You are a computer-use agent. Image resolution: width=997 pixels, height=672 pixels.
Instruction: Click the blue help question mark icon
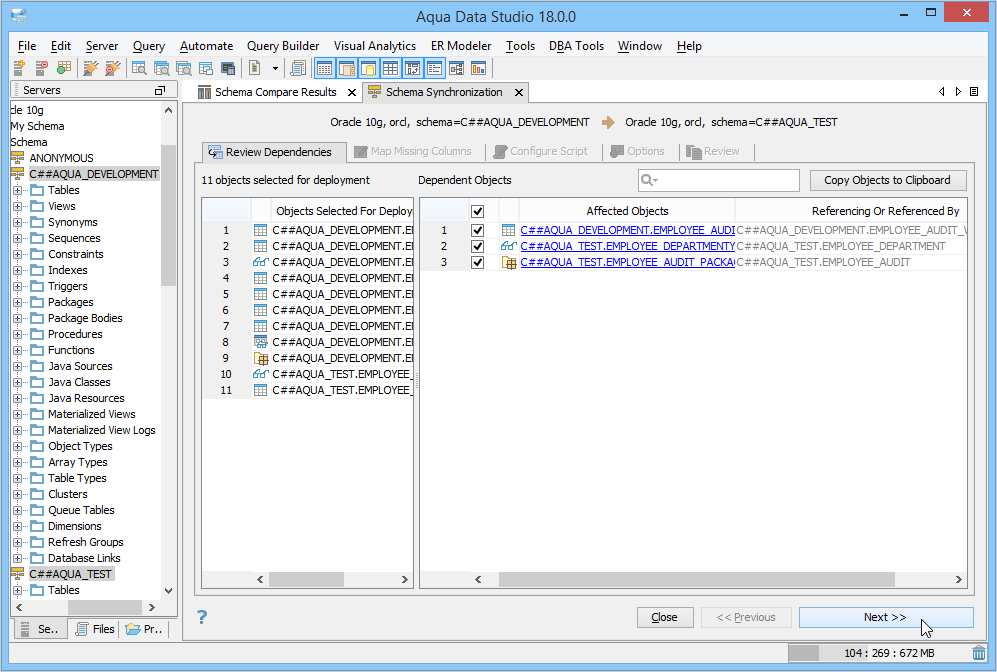pyautogui.click(x=202, y=617)
